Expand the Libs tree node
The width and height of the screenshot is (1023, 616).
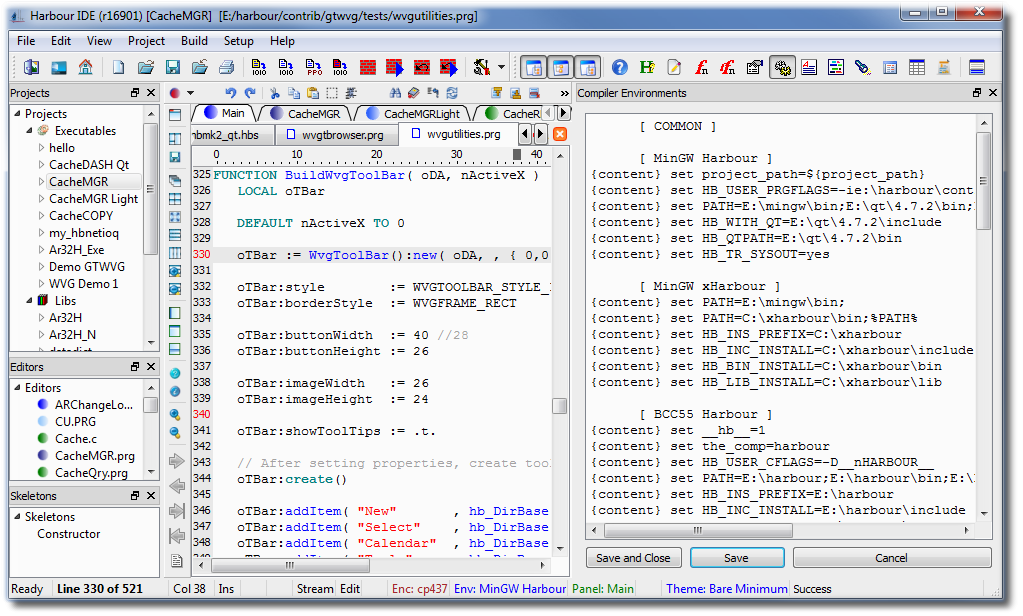click(x=30, y=300)
